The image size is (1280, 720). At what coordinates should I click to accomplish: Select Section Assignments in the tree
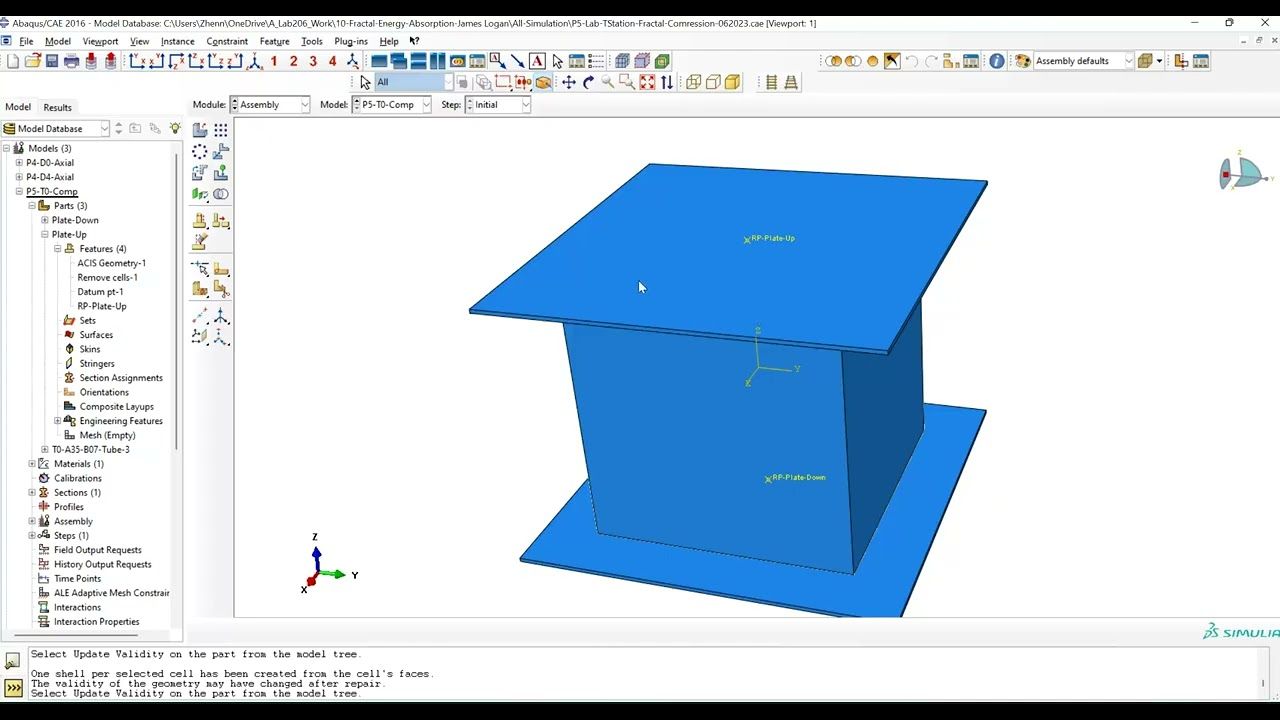pyautogui.click(x=121, y=378)
